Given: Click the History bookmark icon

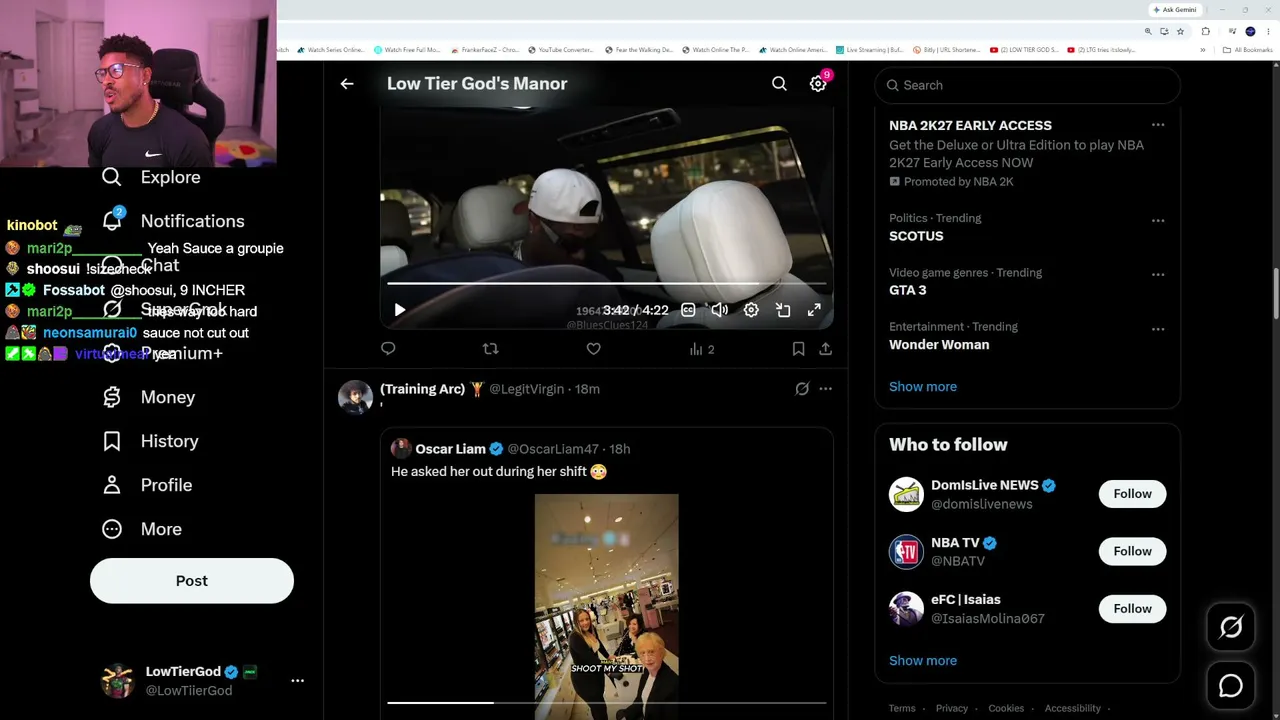Looking at the screenshot, I should (112, 441).
